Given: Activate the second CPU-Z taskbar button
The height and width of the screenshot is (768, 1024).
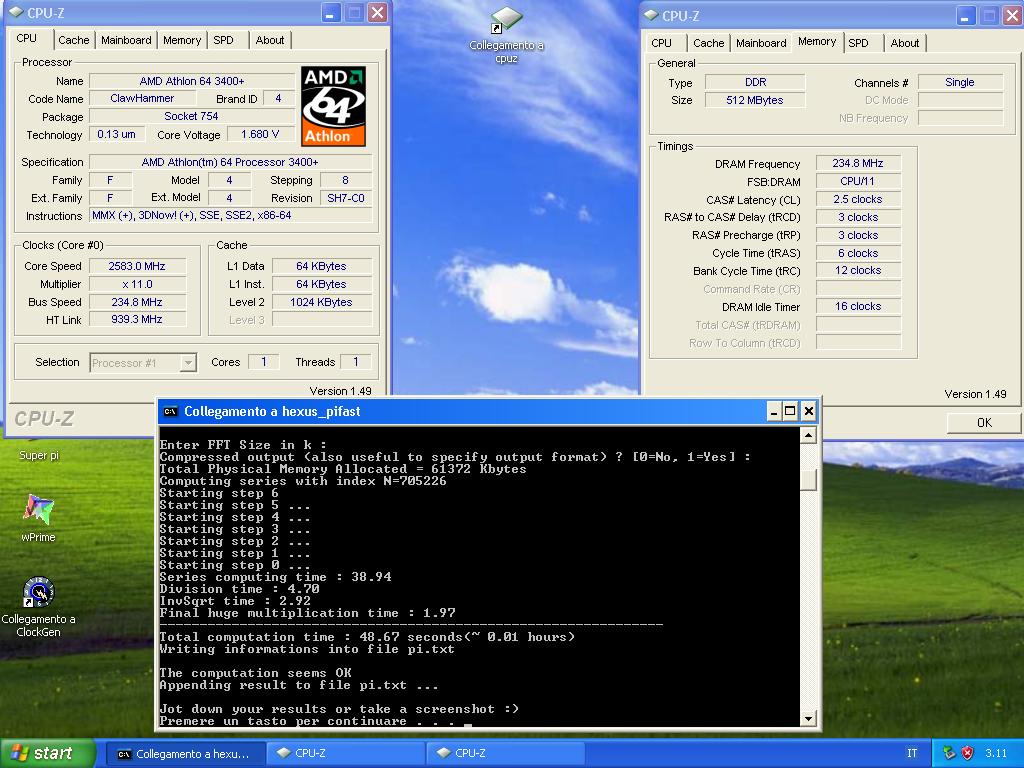Looking at the screenshot, I should click(505, 754).
